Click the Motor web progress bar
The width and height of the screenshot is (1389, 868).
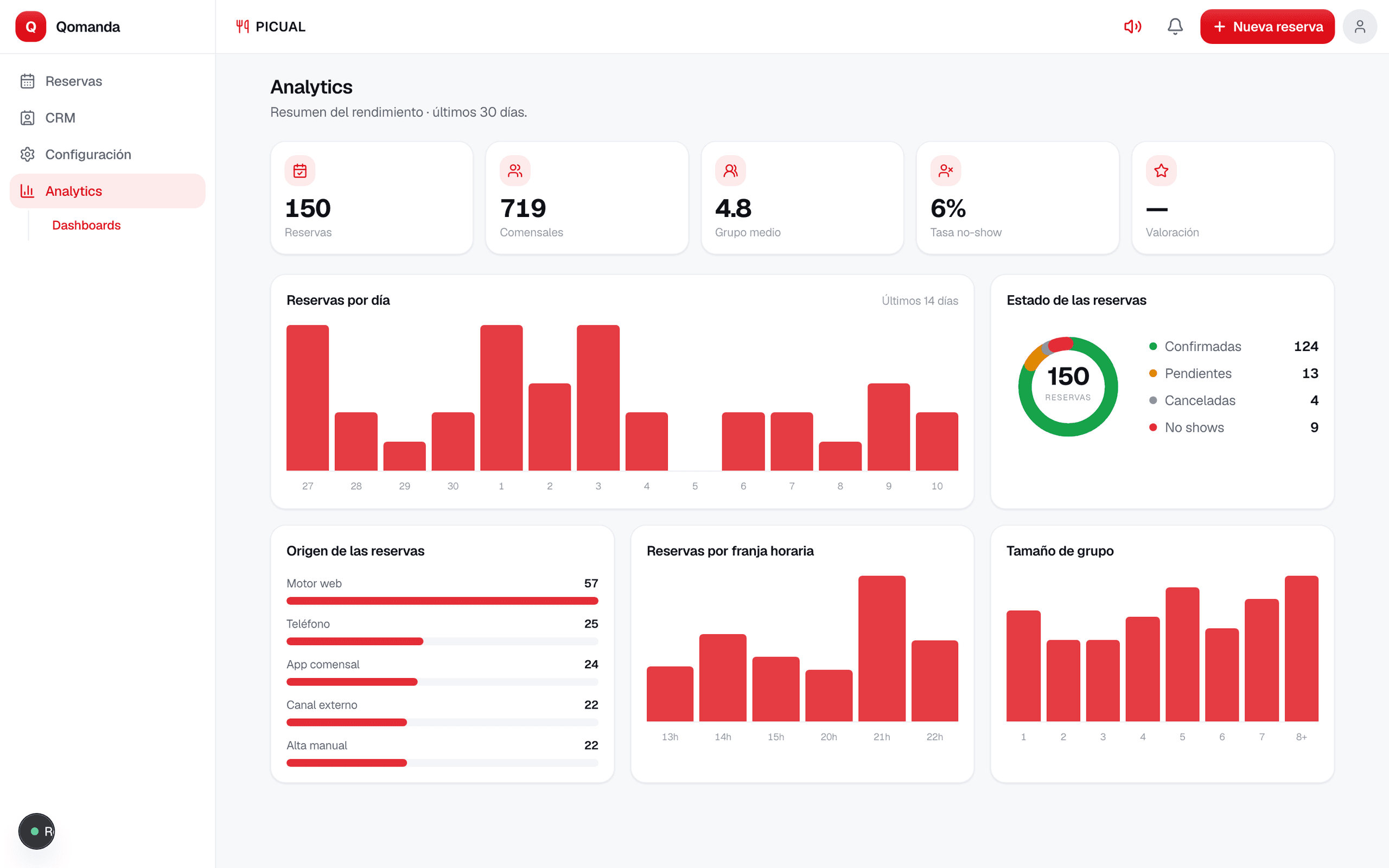point(442,601)
